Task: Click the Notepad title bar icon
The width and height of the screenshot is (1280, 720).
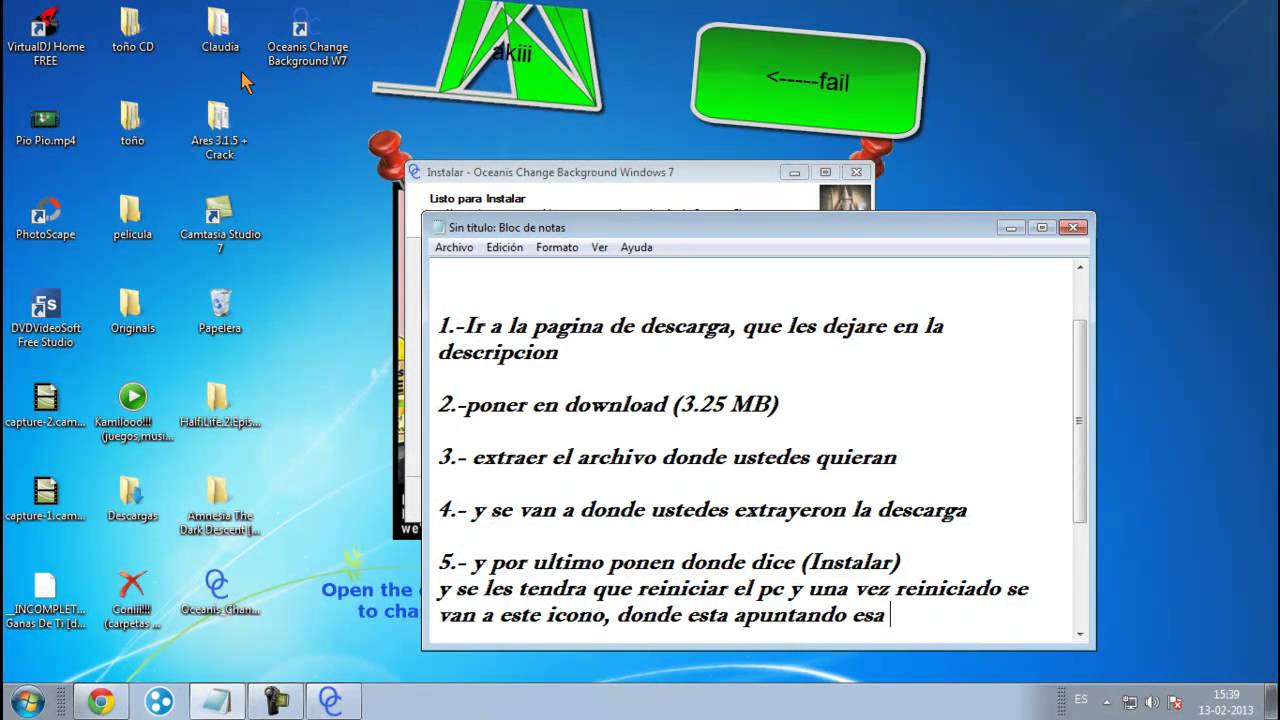Action: click(438, 228)
